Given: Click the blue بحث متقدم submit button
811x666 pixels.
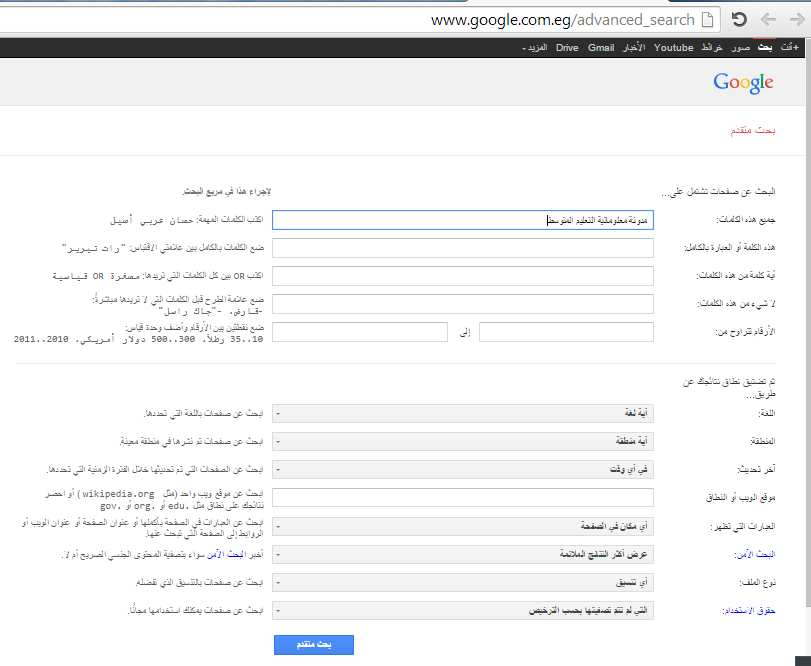Looking at the screenshot, I should (x=314, y=645).
